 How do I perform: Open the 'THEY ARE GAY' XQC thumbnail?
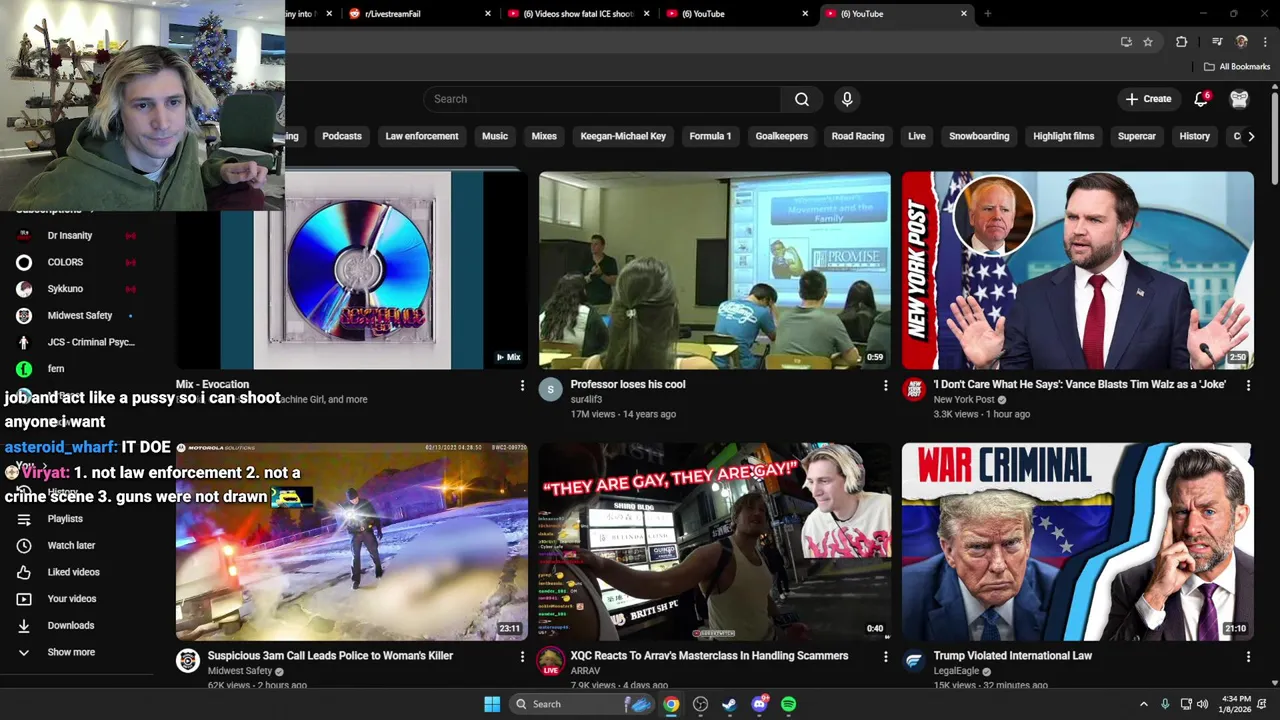[715, 541]
